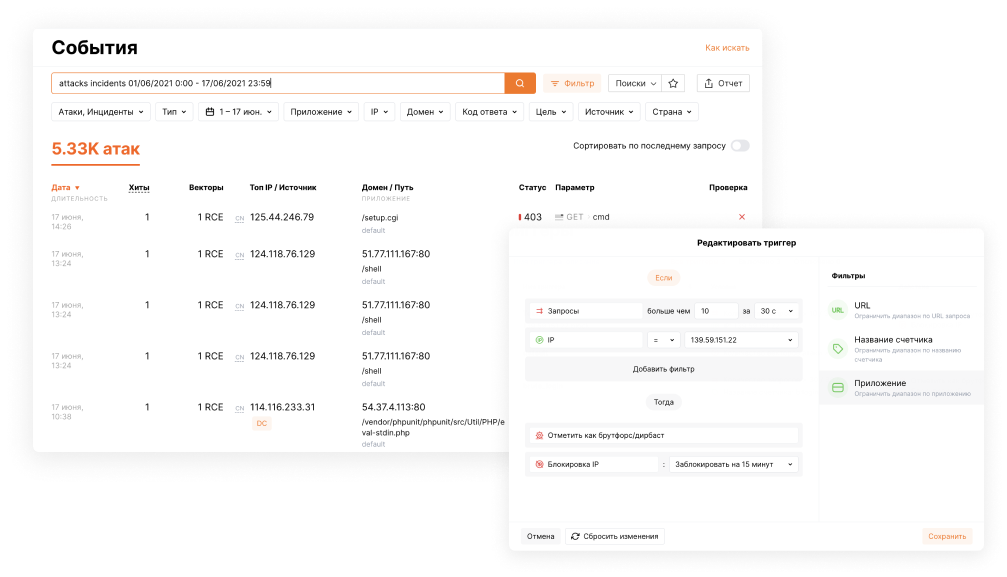Screen dimensions: 1007x577
Task: Sort by the Дата column header
Action: click(x=66, y=188)
